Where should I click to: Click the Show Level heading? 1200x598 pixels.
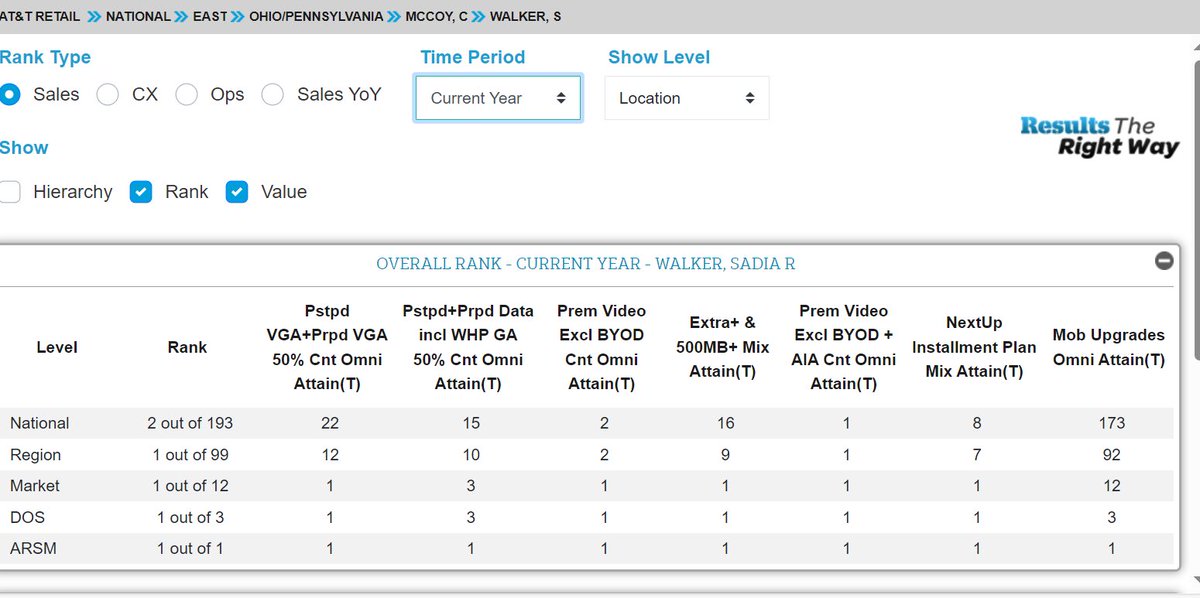(660, 58)
